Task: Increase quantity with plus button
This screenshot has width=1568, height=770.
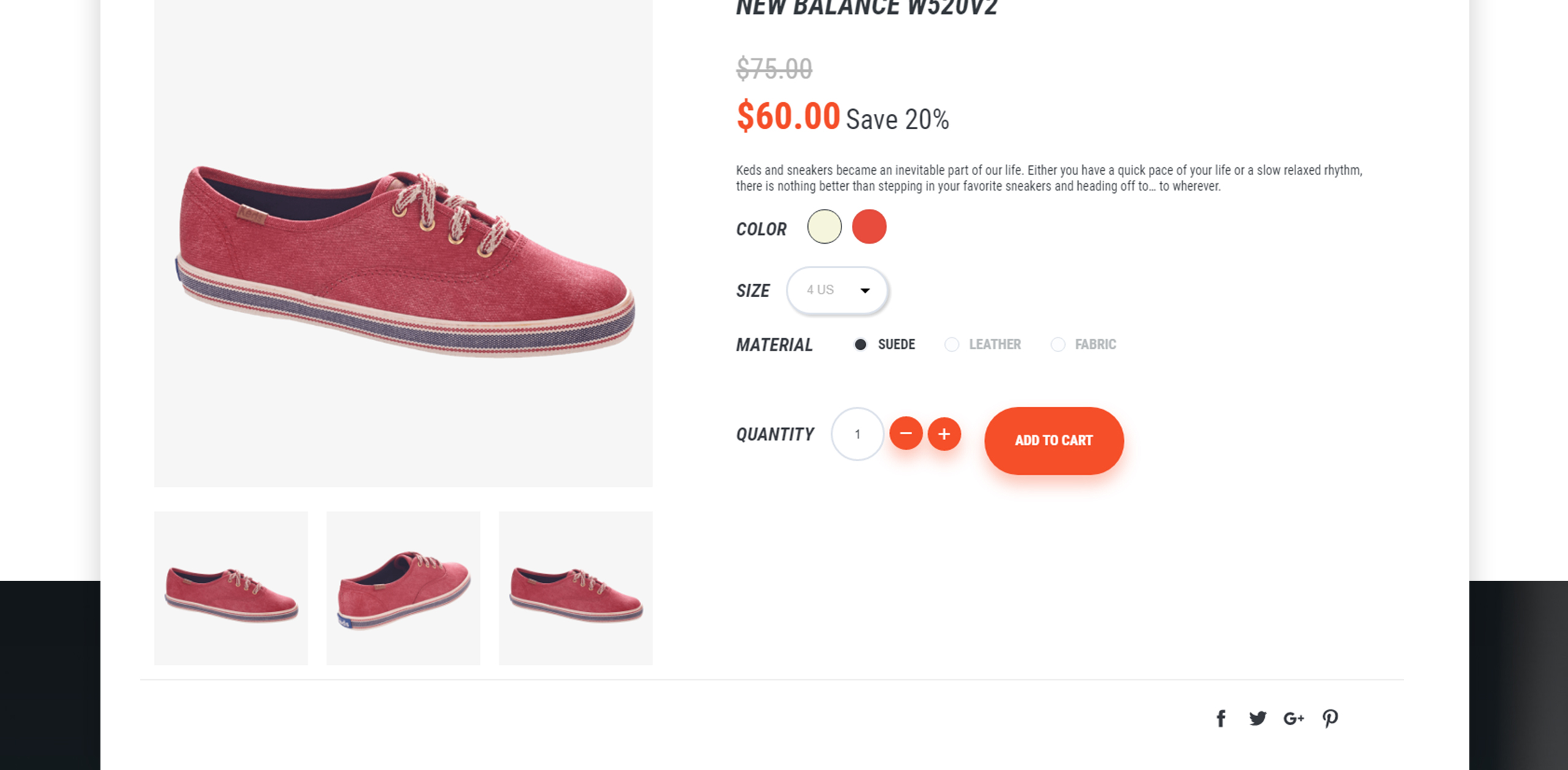Action: [x=944, y=434]
